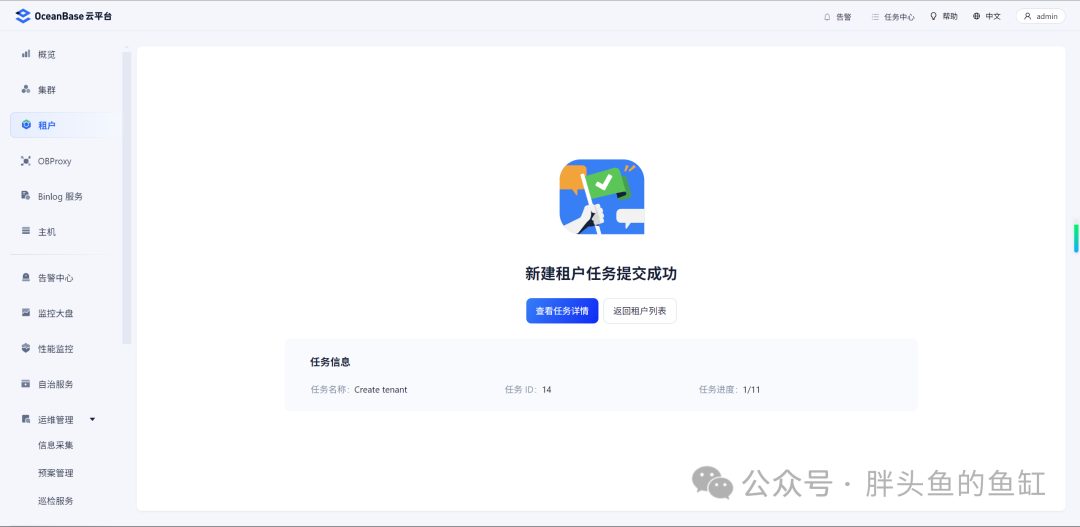
Task: Click the sidebar vertical scrollbar
Action: [127, 196]
